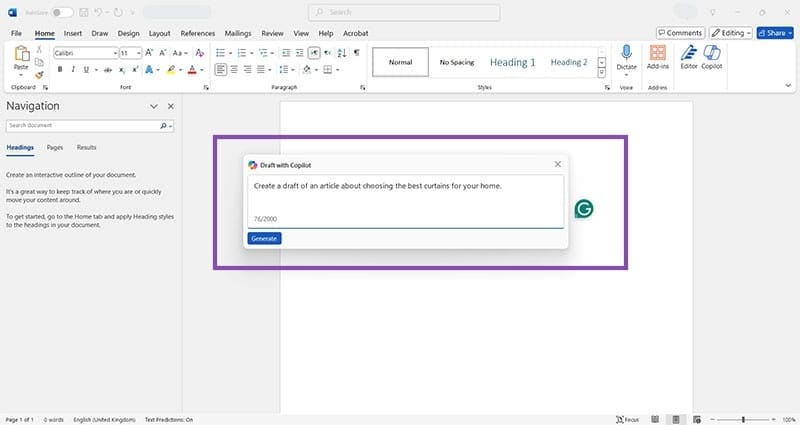Toggle italic formatting
Screen dimensions: 800x425
(73, 70)
